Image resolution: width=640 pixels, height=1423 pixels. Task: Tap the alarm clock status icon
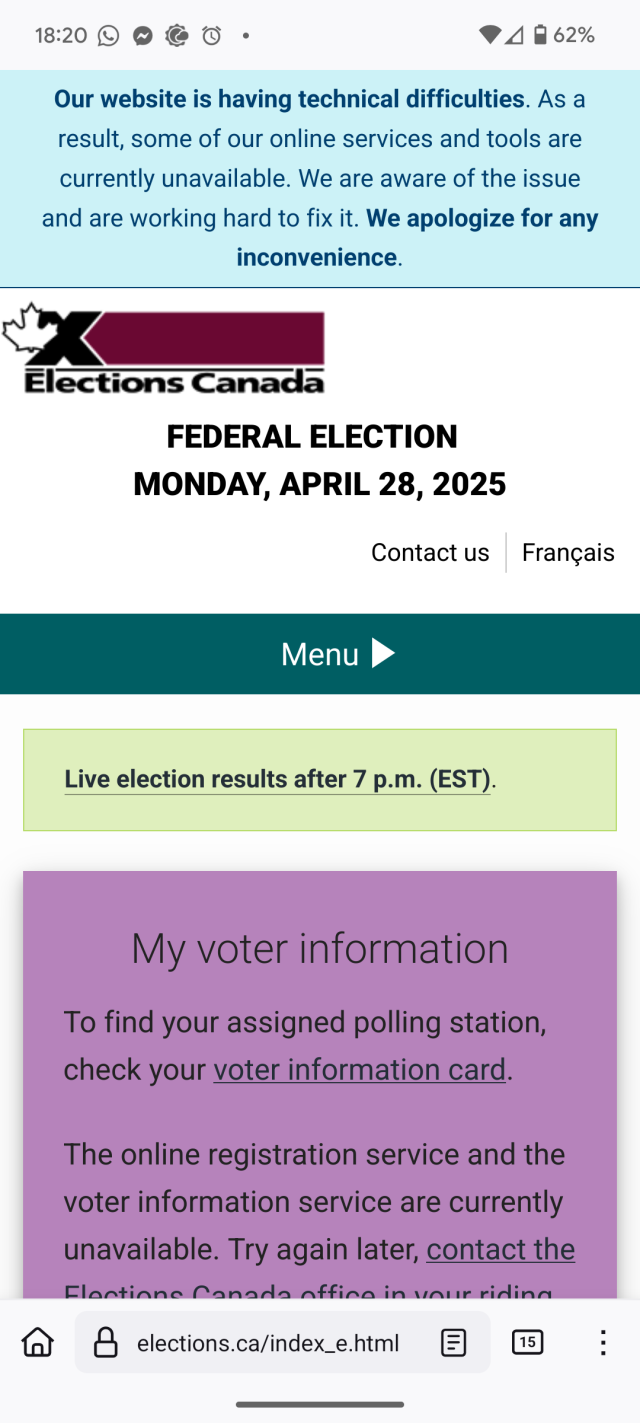(x=212, y=36)
